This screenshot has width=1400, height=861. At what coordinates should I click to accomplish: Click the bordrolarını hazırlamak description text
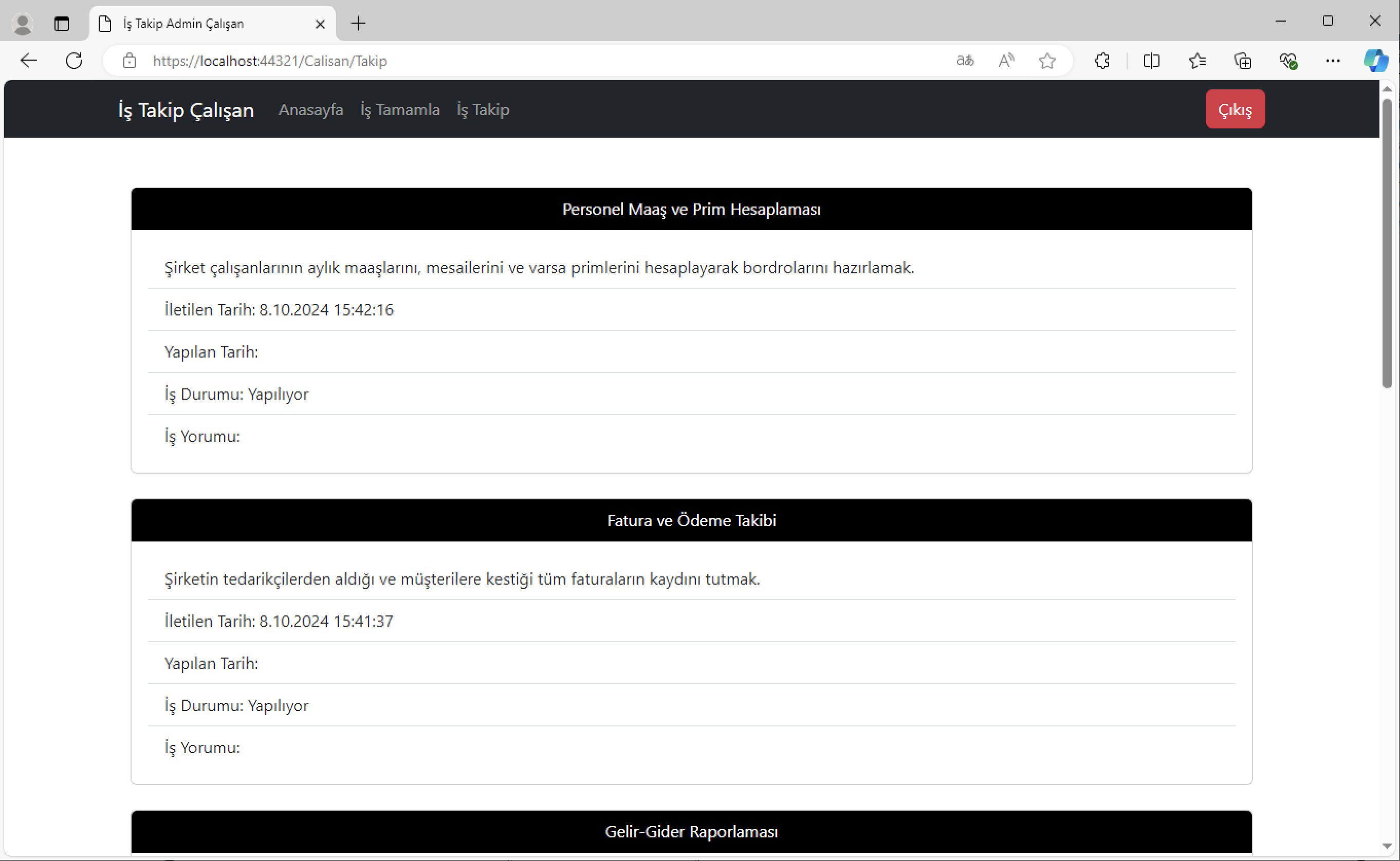[539, 268]
